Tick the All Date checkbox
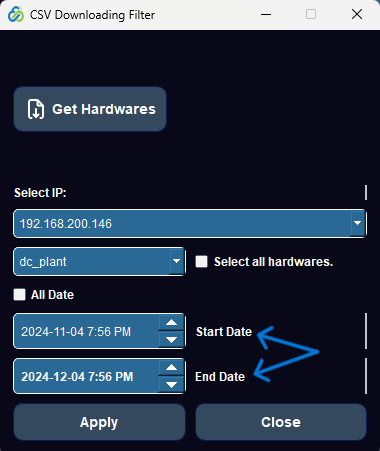The image size is (380, 451). (x=19, y=295)
